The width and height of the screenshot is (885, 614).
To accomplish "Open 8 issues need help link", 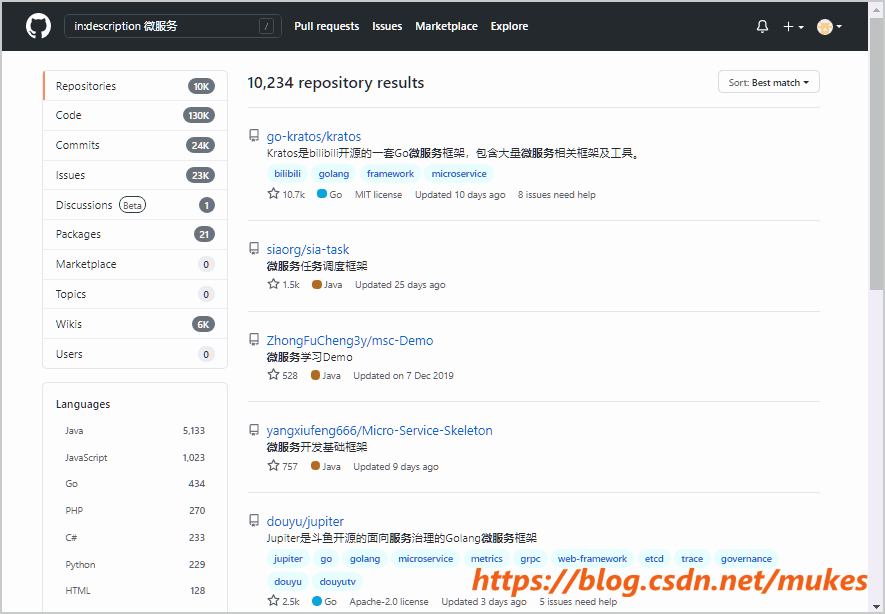I will 557,195.
